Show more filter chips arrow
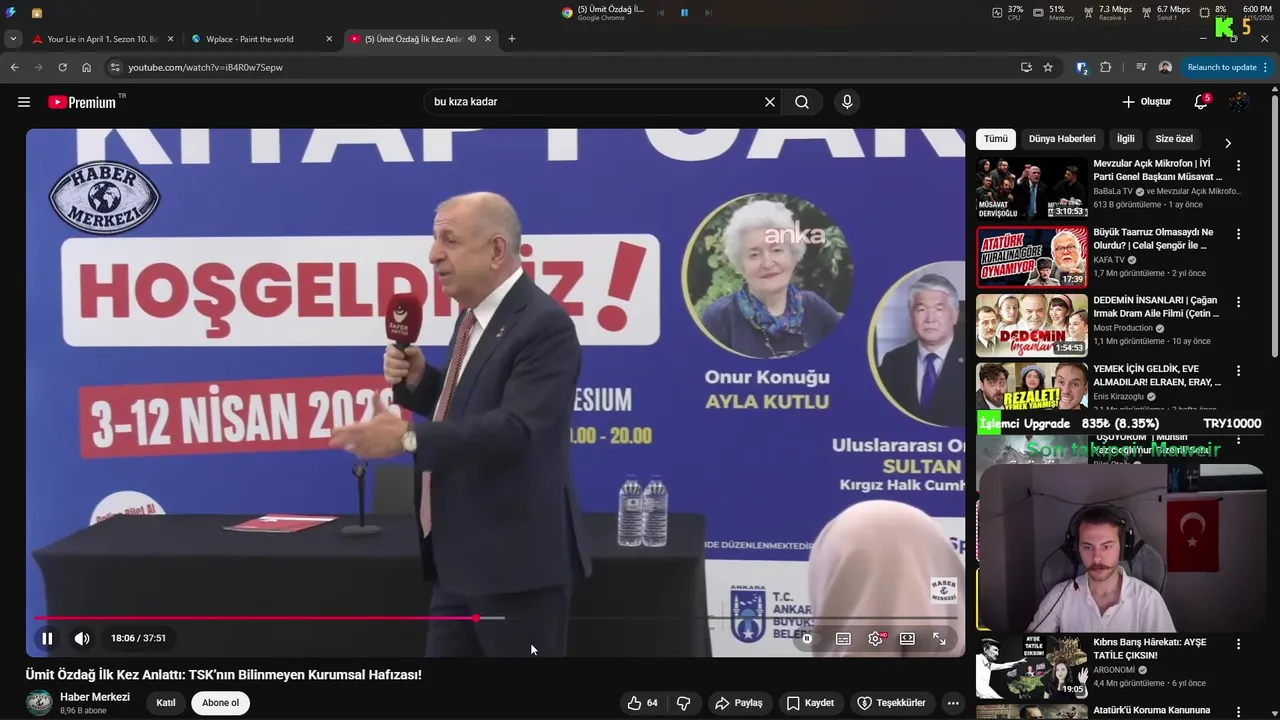1280x720 pixels. [1228, 143]
